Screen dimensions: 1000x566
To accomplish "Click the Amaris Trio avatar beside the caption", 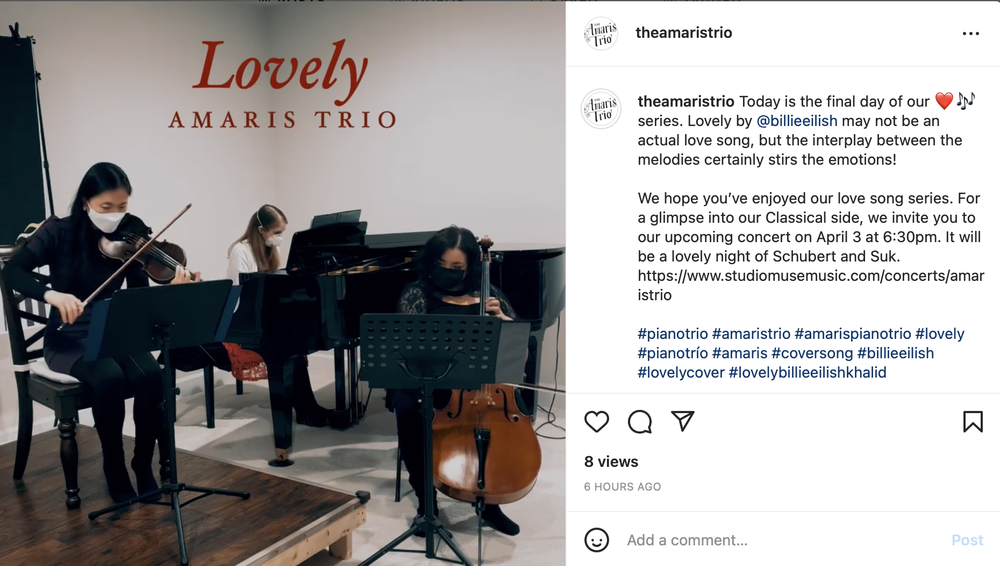I will point(601,109).
